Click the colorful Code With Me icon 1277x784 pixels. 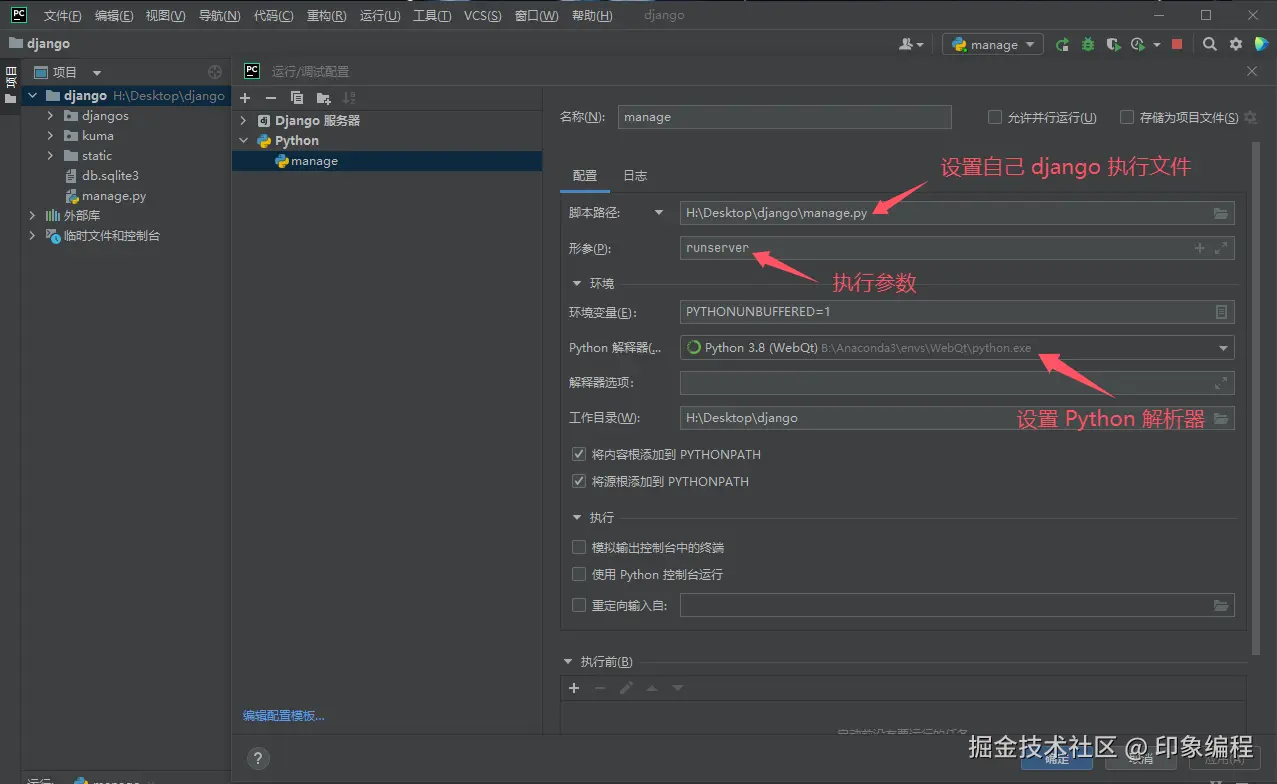pos(1261,45)
